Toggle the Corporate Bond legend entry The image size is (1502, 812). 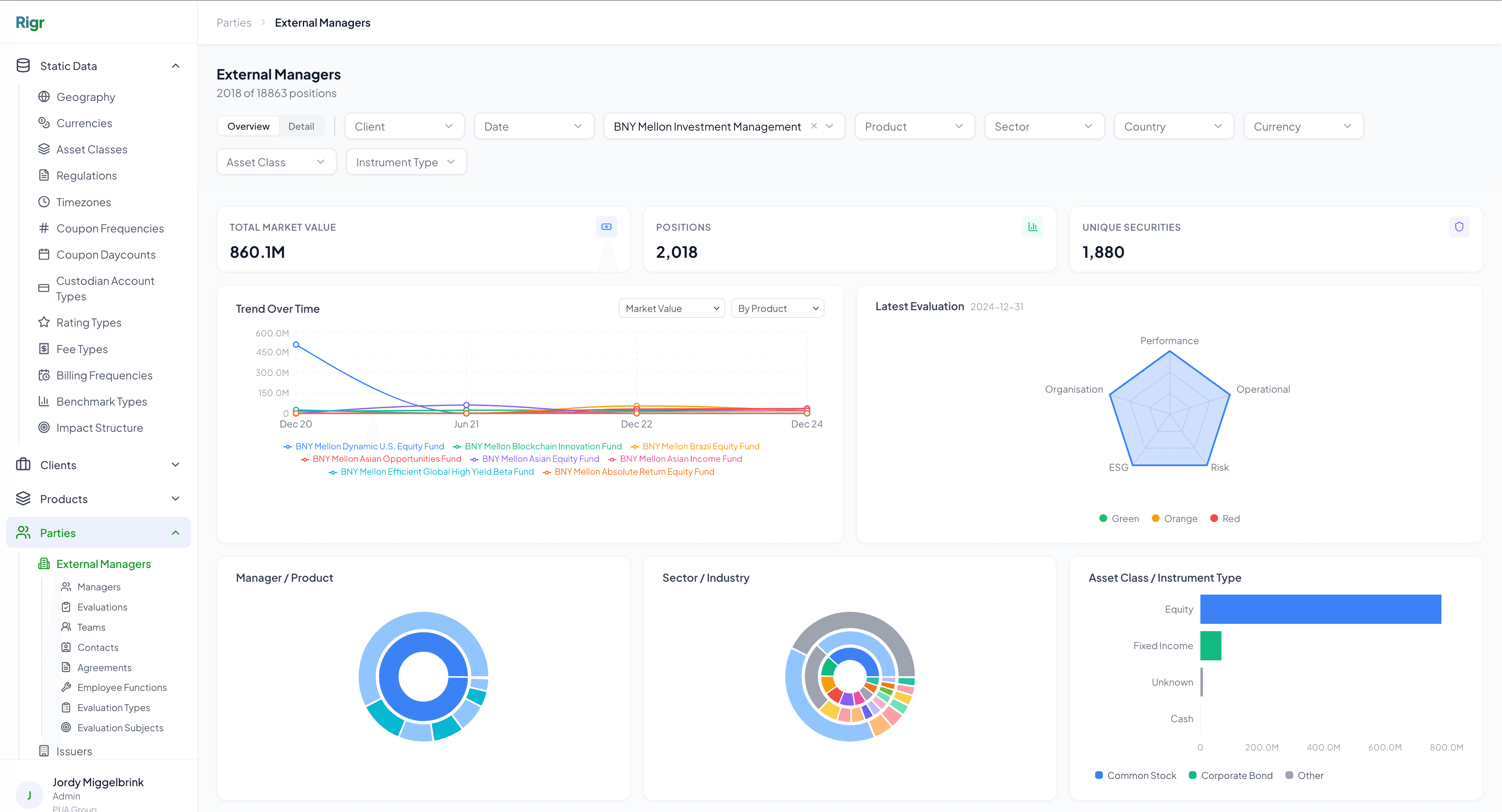(1231, 776)
